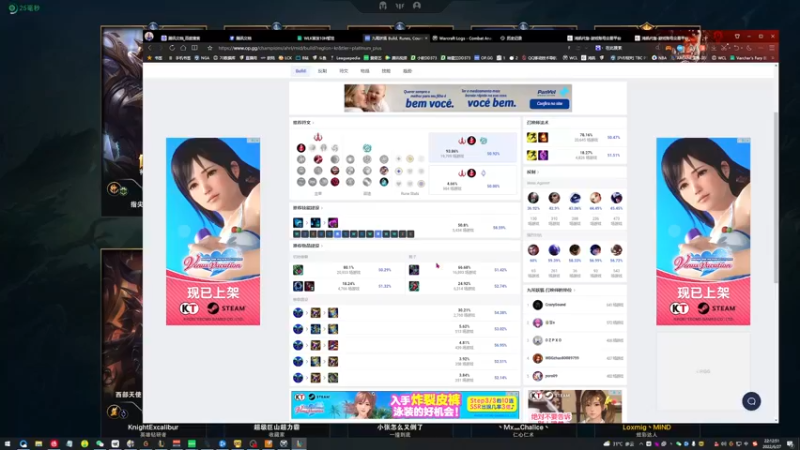Click the League of Legends taskbar icon
This screenshot has height=450, width=800.
coord(299,444)
